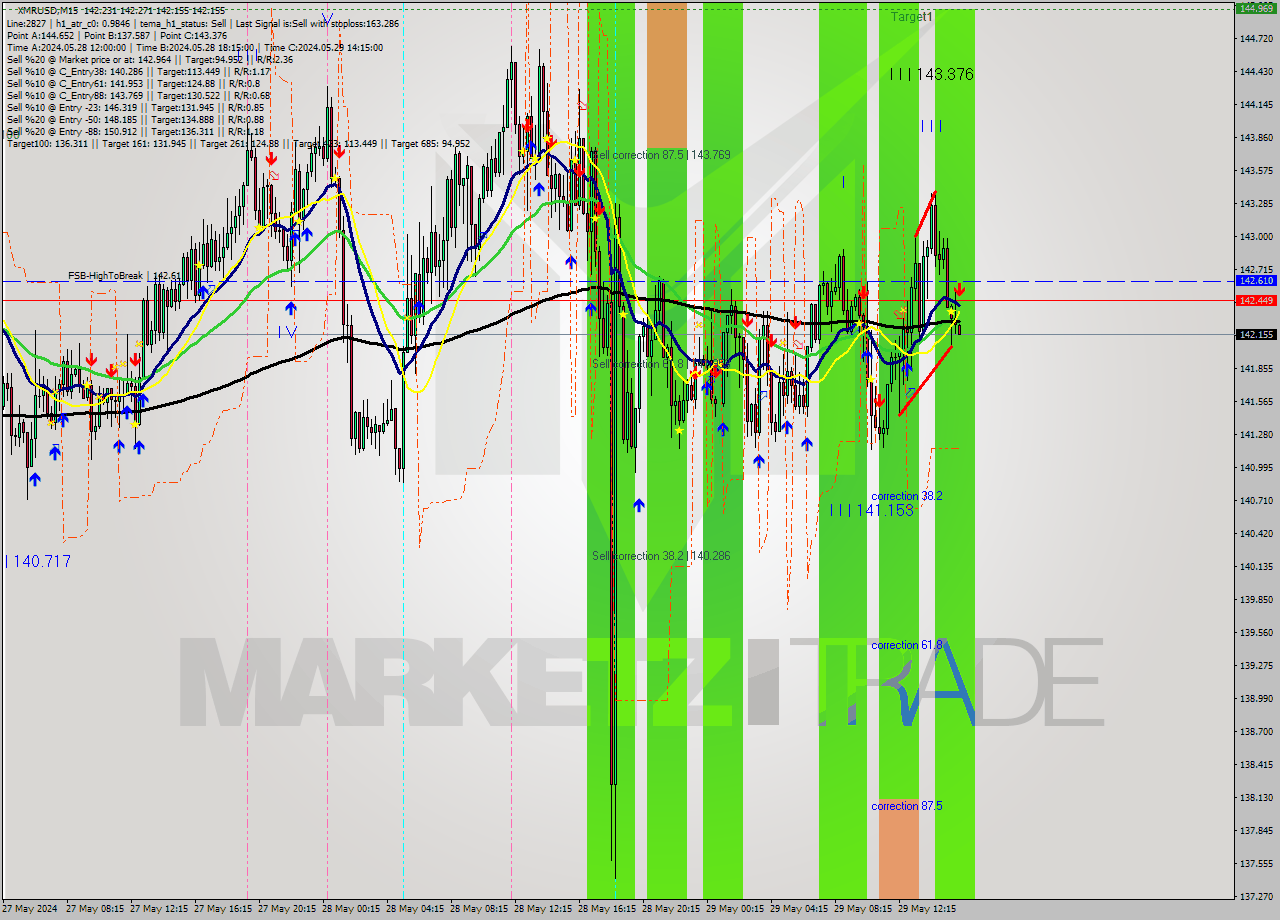Screen dimensions: 1280x920
Task: Click the '27 May 20:15' time label
Action: (x=288, y=909)
